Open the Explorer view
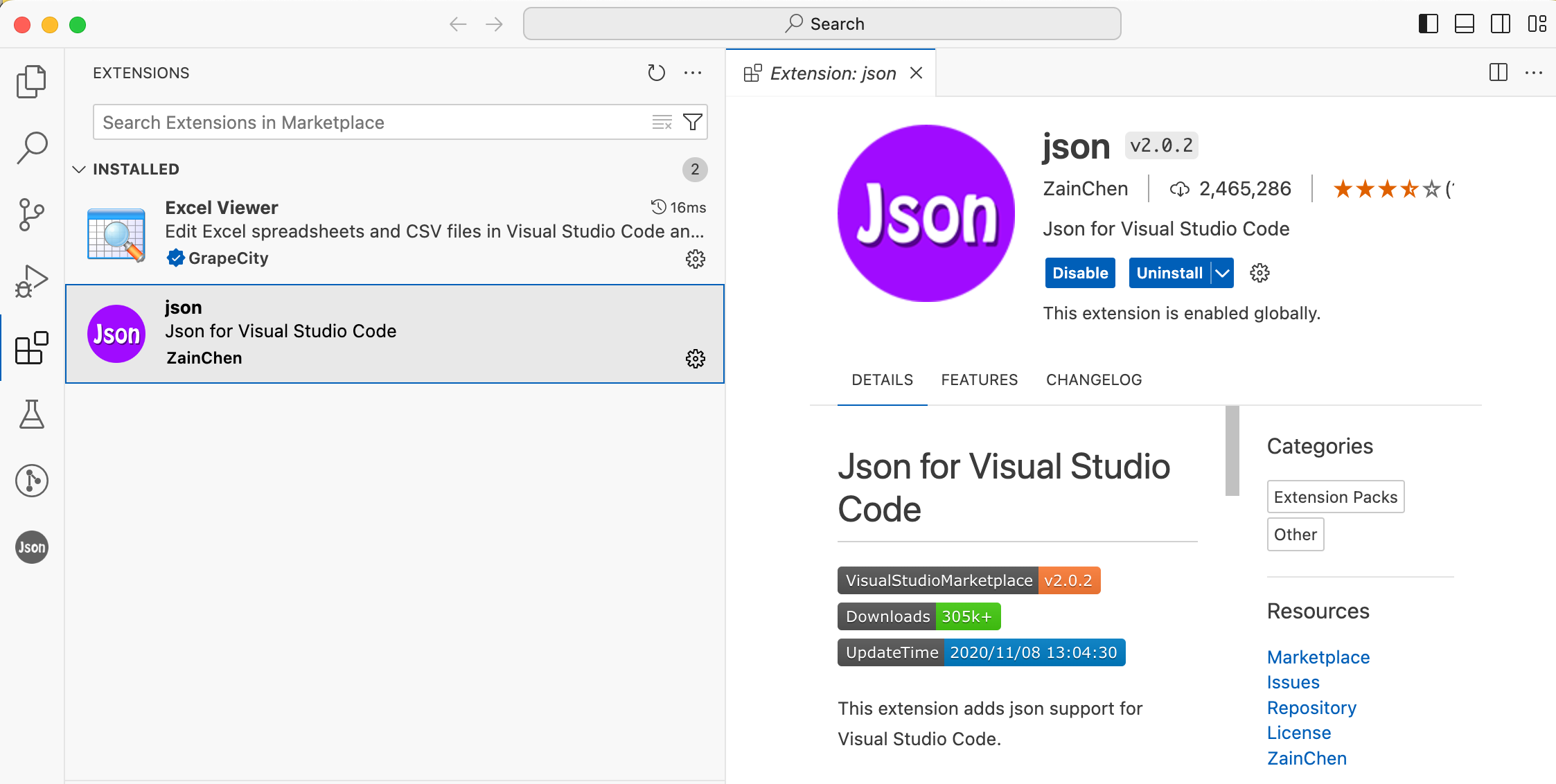Screen dimensions: 1556x784 pos(30,81)
